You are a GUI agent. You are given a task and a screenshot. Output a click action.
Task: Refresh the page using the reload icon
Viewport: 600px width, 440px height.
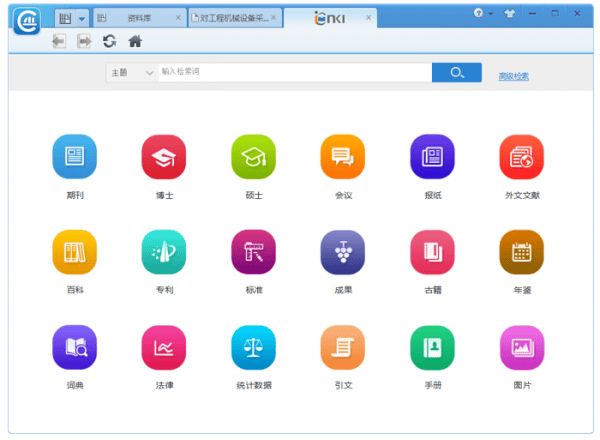109,41
